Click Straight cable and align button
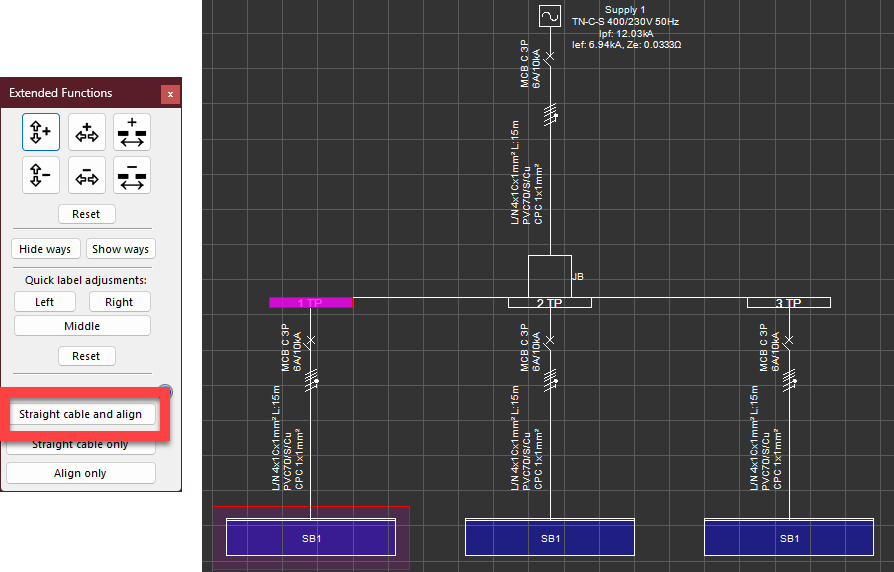Viewport: 894px width, 572px height. pos(81,414)
